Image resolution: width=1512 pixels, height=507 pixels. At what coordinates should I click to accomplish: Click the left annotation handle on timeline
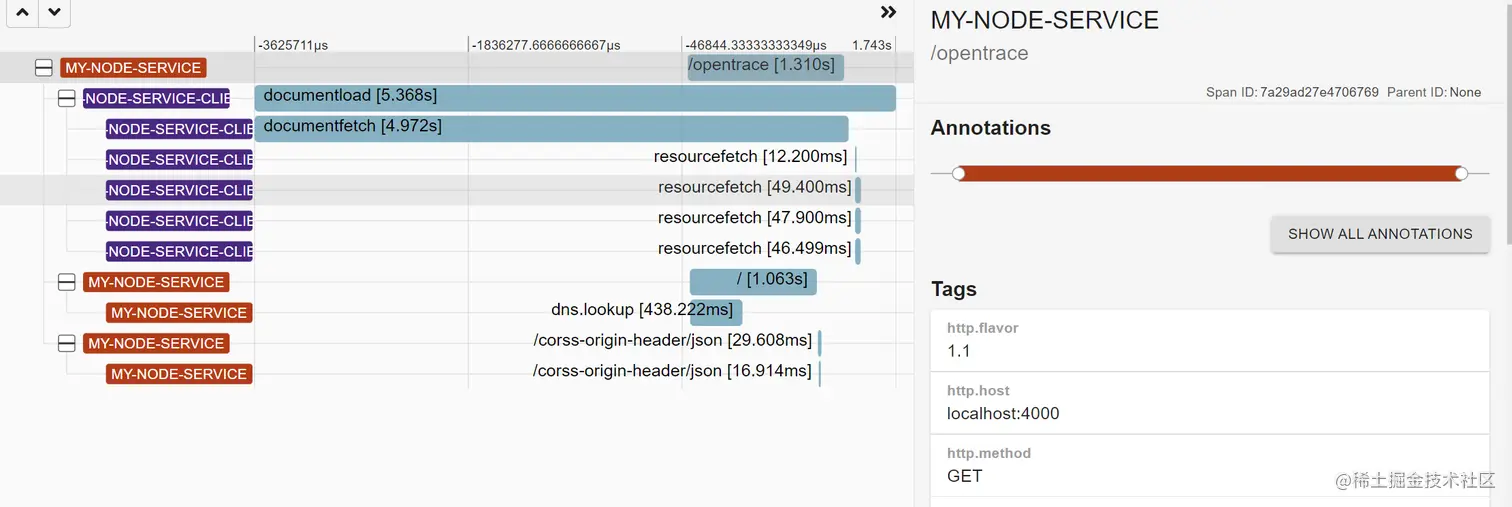[x=959, y=174]
